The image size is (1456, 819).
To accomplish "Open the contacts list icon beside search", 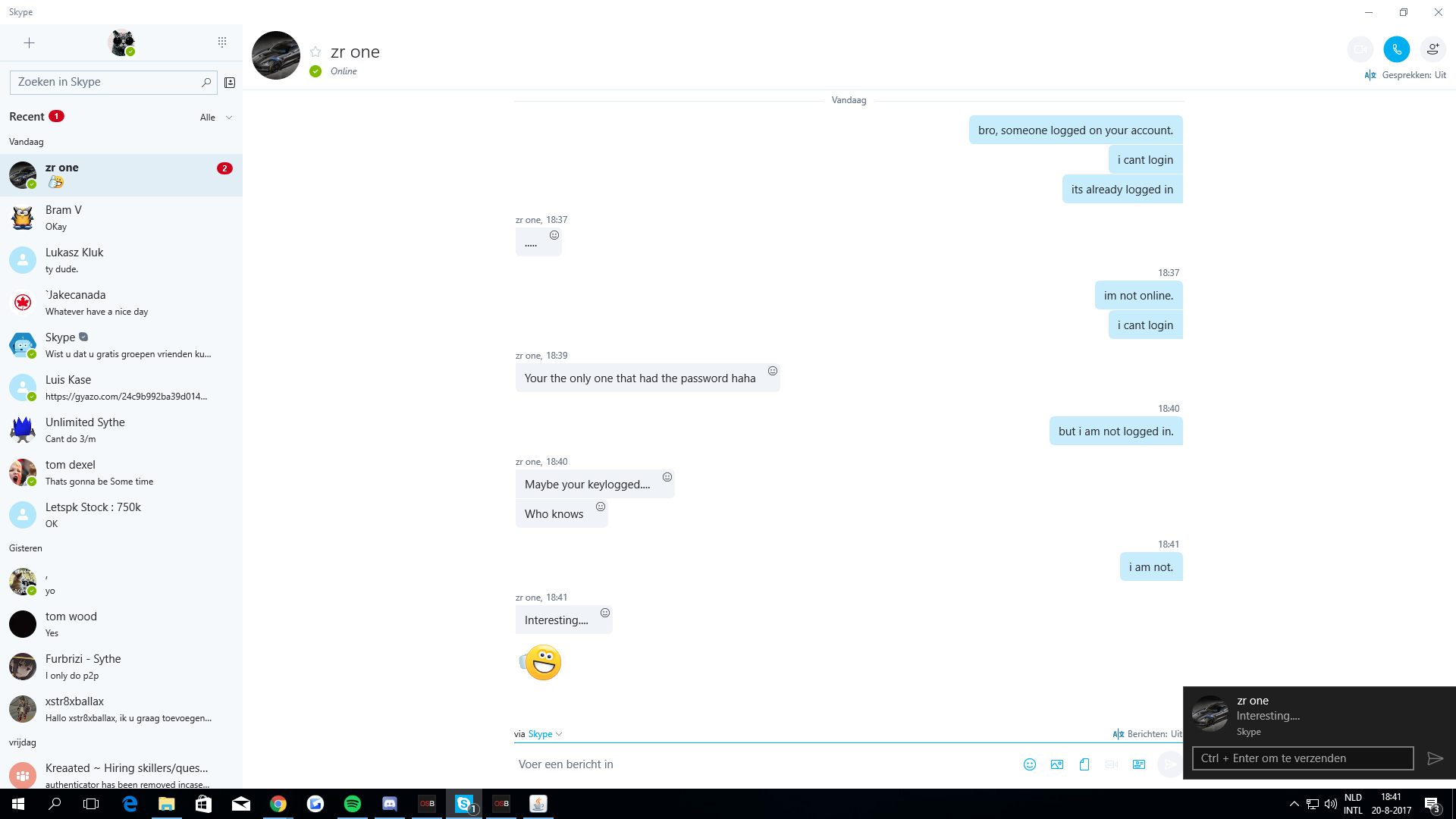I will (230, 83).
